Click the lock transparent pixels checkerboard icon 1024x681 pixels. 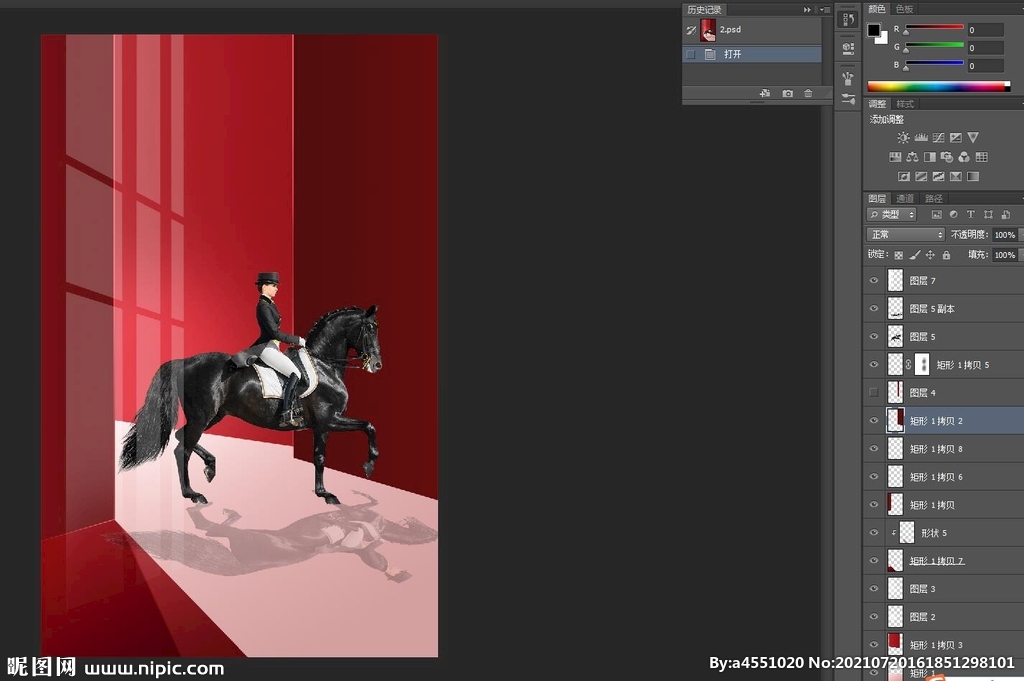tap(898, 255)
